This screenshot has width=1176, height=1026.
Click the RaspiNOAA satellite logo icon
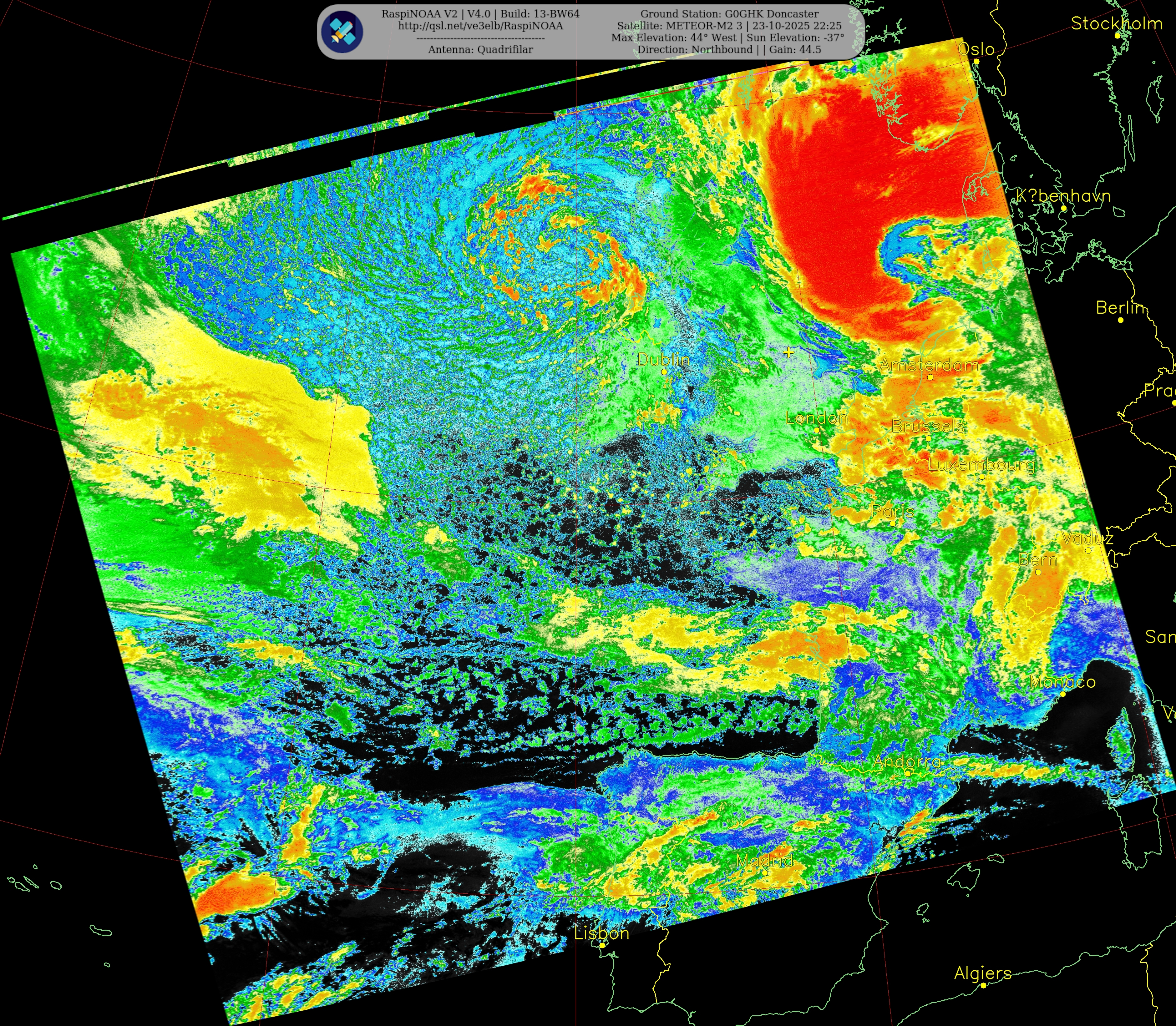point(342,32)
